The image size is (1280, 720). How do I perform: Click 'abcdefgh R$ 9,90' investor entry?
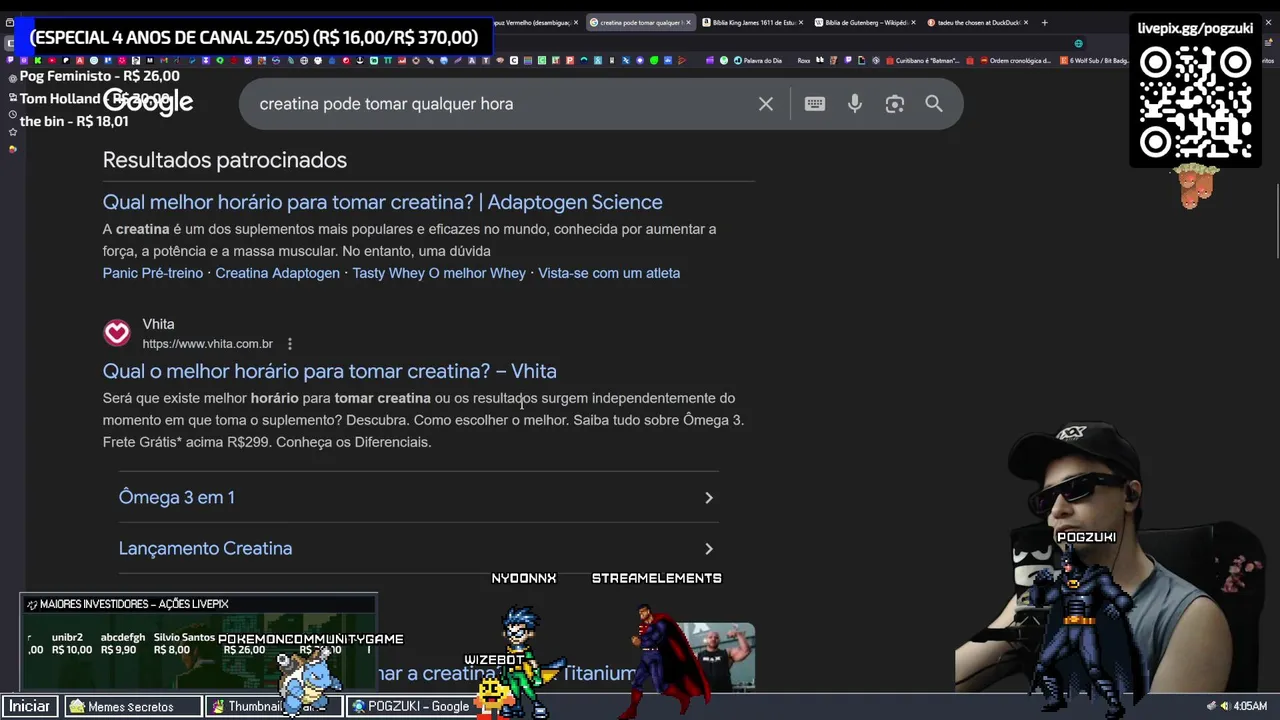pos(122,643)
